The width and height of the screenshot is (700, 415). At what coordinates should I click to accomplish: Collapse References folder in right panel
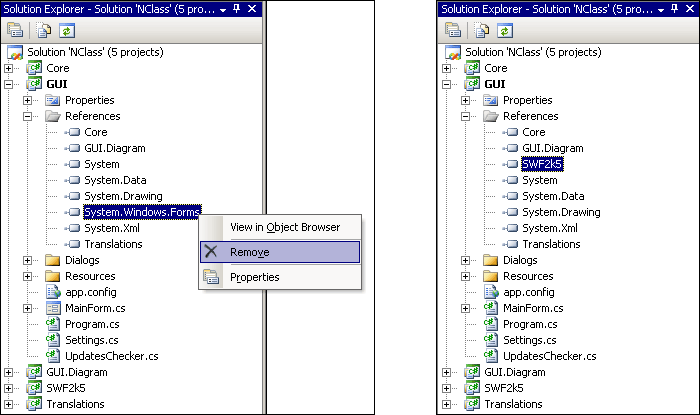tap(466, 116)
